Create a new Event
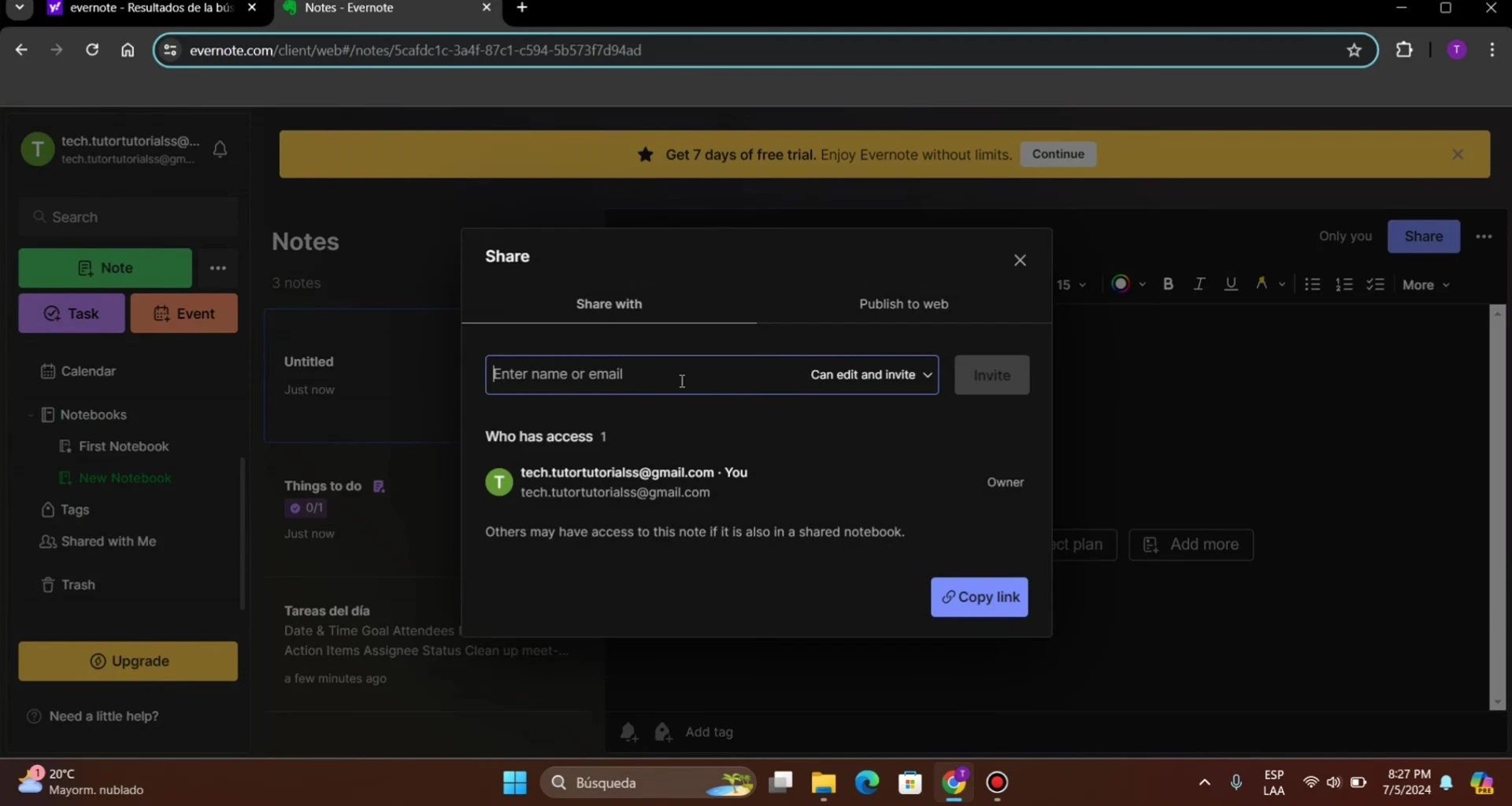 click(184, 313)
